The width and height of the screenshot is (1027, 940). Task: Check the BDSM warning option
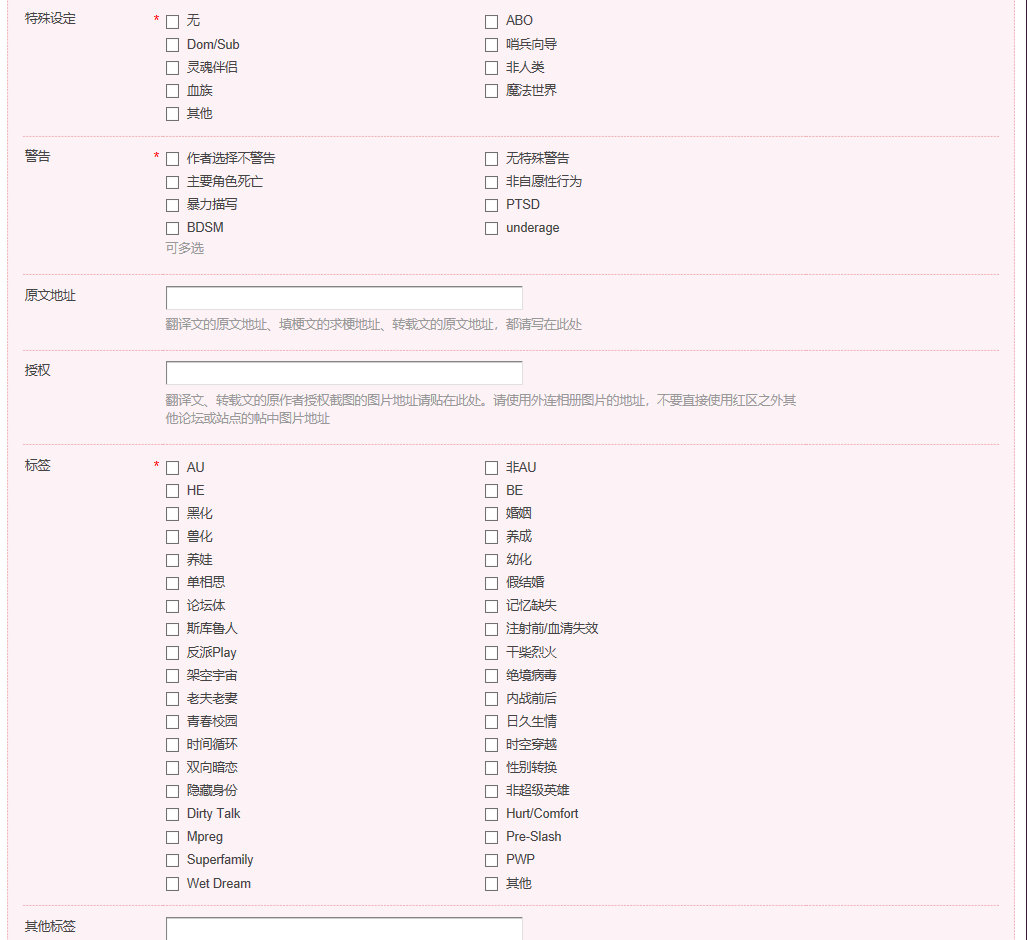172,228
